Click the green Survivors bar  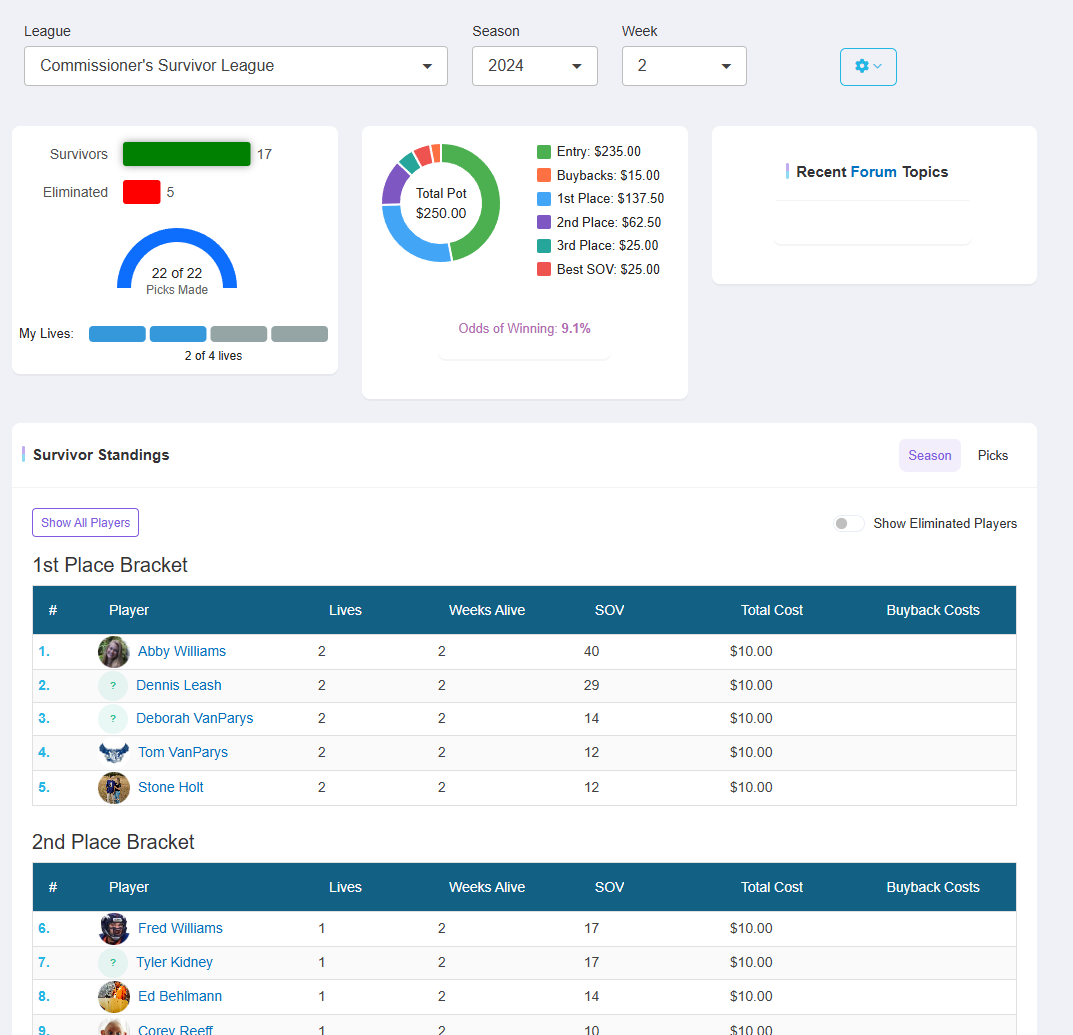pyautogui.click(x=186, y=154)
